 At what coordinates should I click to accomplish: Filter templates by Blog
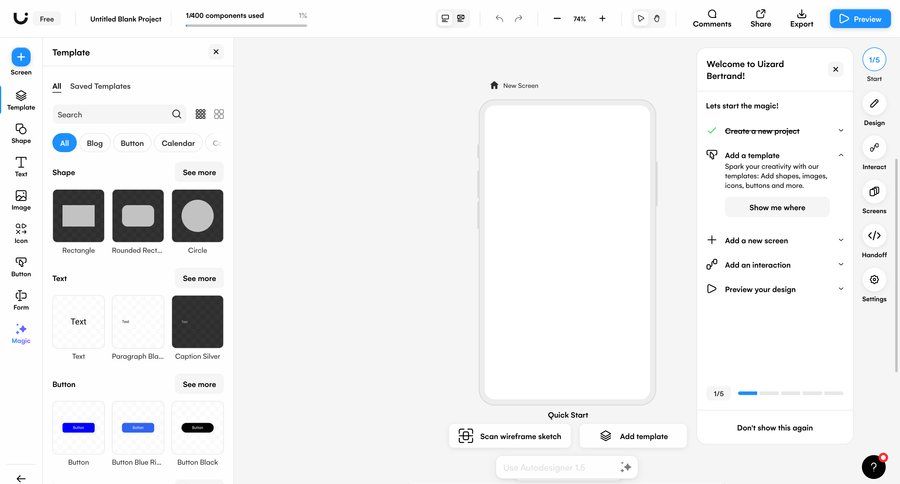(95, 143)
